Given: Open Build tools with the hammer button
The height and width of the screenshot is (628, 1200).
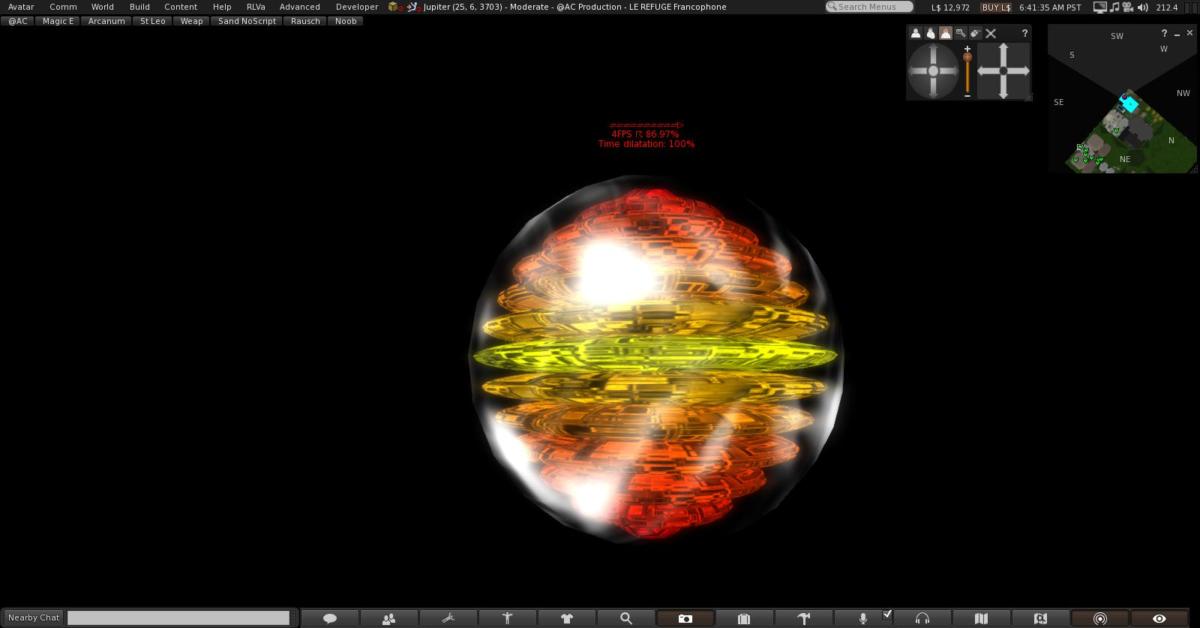Looking at the screenshot, I should (803, 619).
